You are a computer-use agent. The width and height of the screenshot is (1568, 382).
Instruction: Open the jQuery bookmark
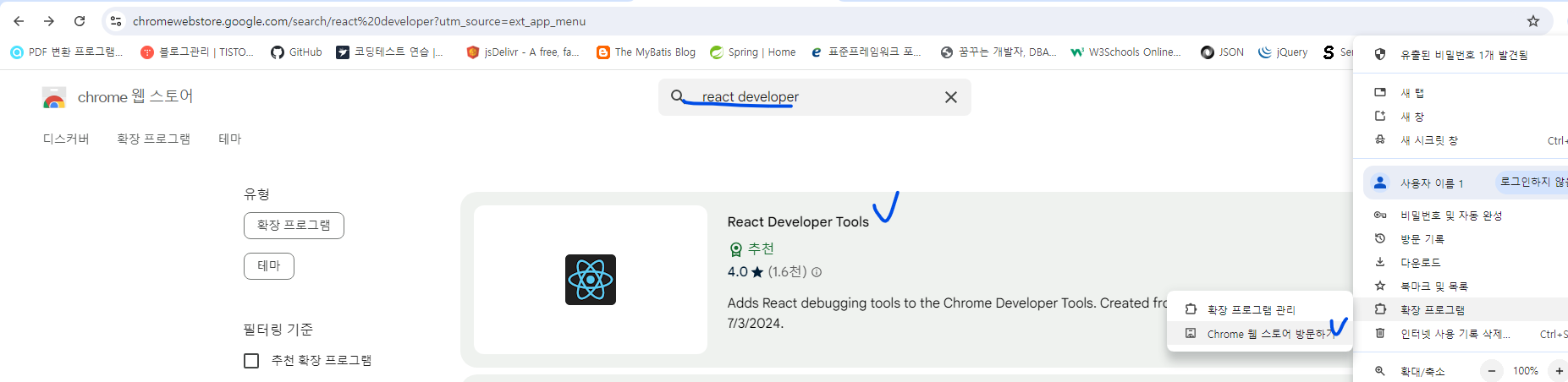click(1283, 52)
